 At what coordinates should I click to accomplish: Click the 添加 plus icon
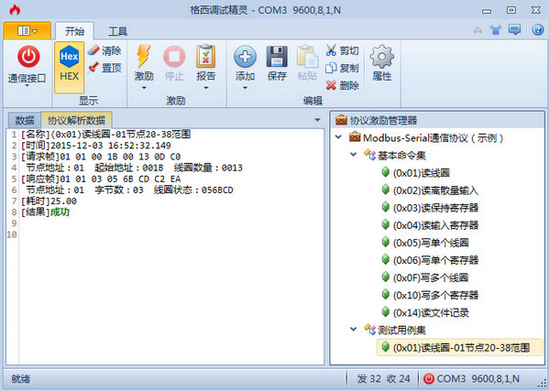click(x=245, y=56)
